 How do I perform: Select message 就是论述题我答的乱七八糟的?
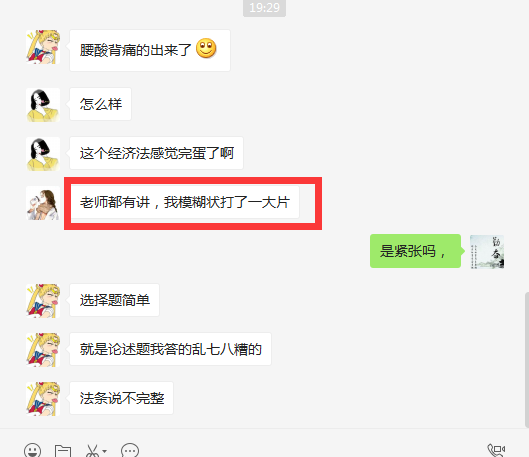170,349
